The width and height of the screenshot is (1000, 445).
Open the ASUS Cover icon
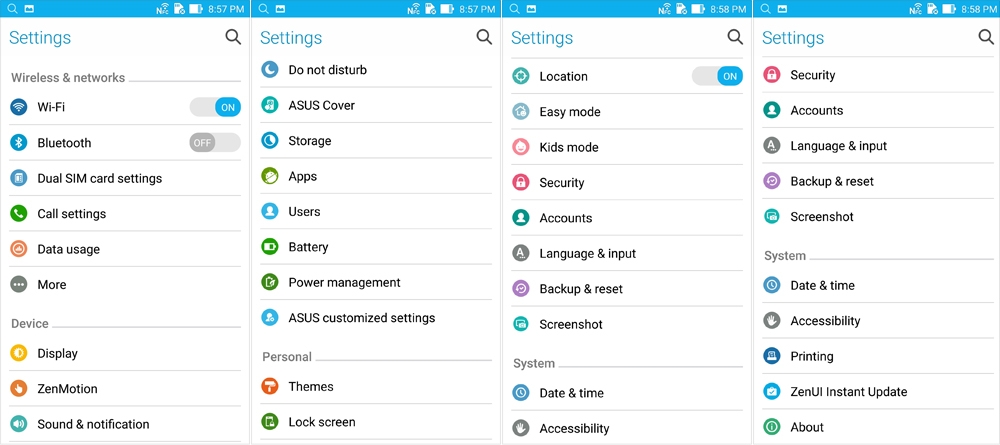[x=270, y=105]
